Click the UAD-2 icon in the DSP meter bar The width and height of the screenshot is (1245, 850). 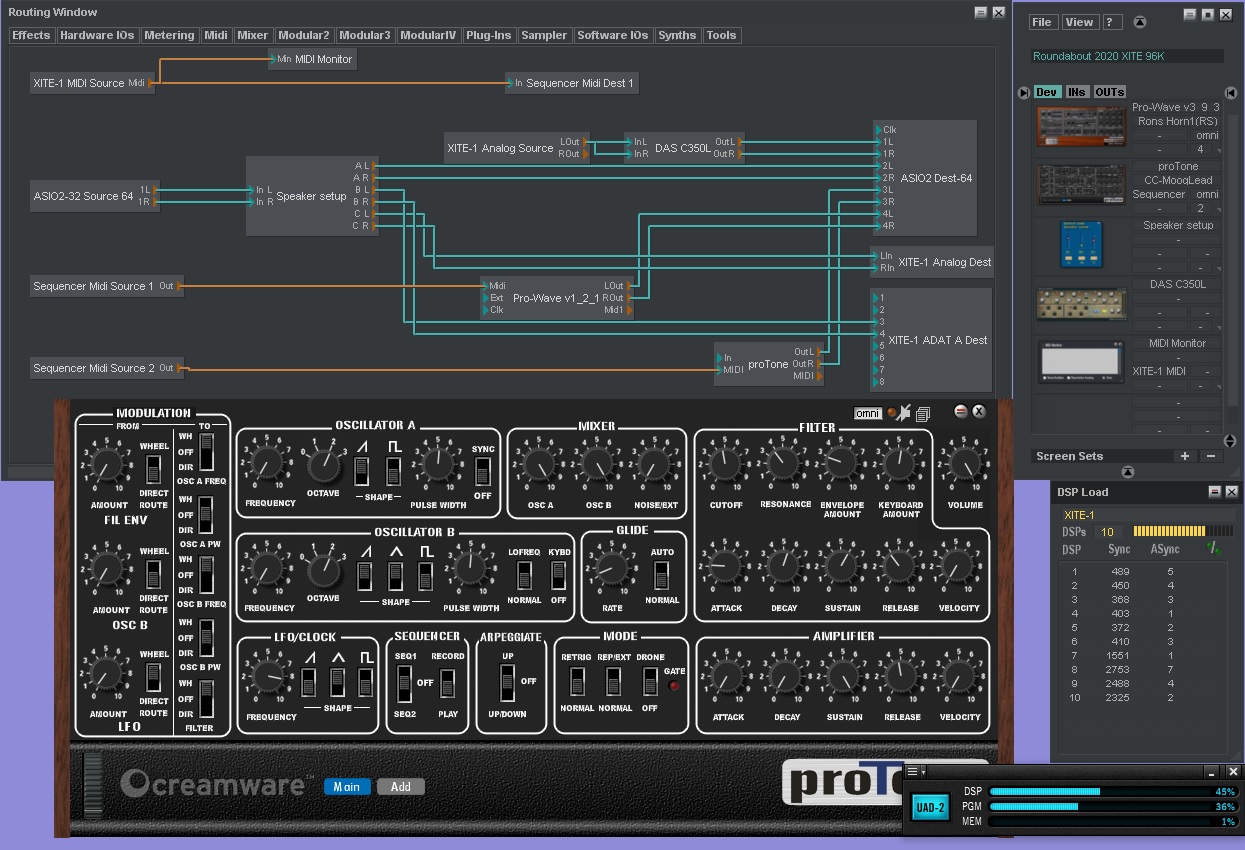[x=931, y=807]
